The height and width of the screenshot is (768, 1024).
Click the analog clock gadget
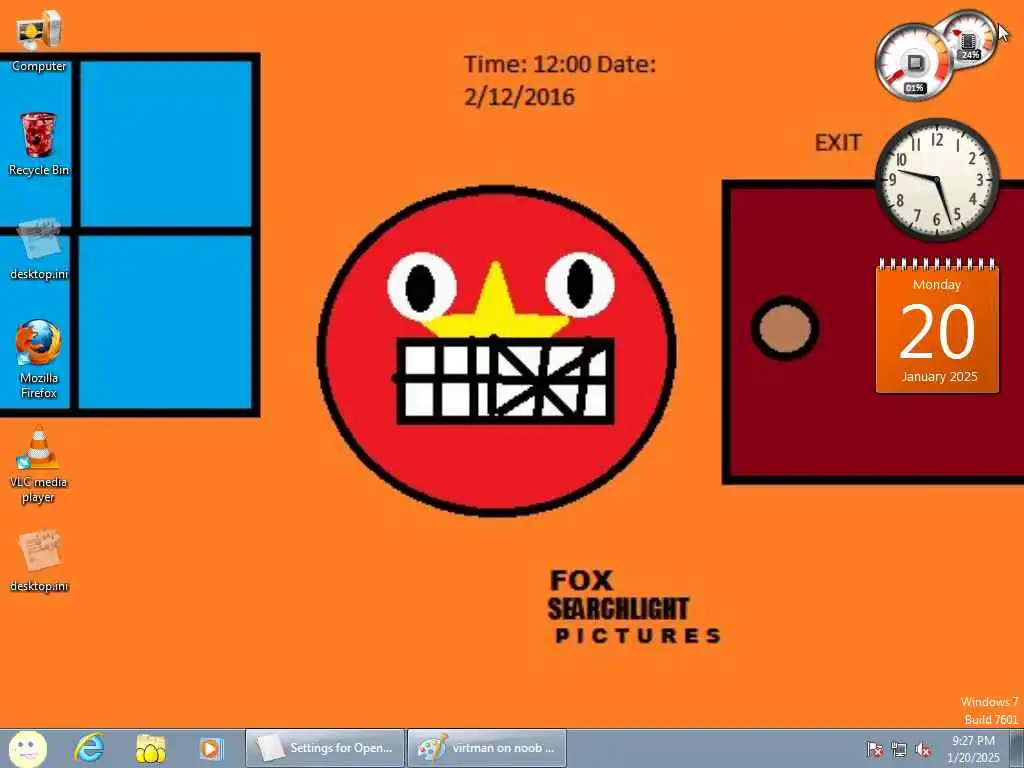pos(937,179)
